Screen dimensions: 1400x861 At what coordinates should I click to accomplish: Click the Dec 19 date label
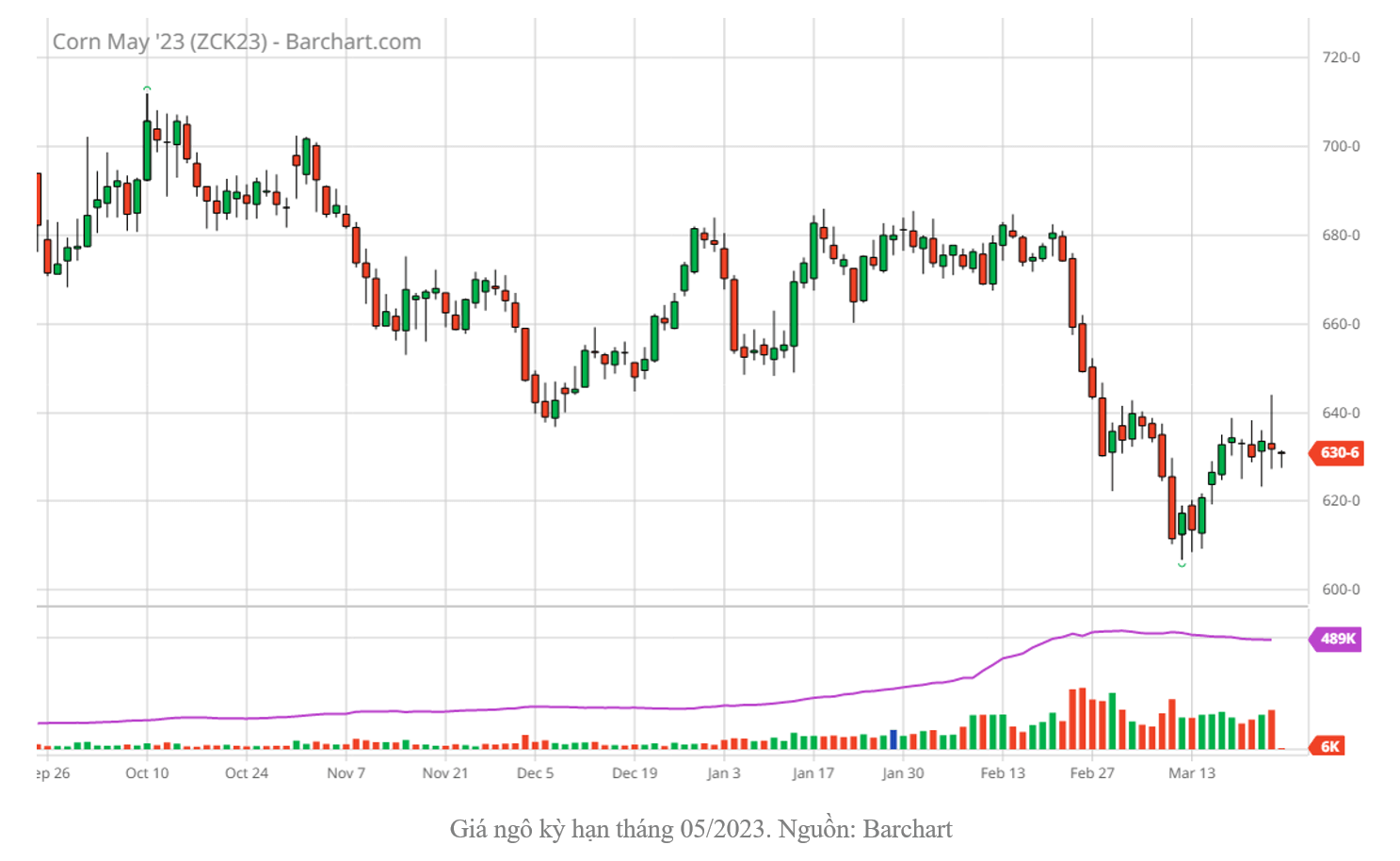(x=635, y=773)
